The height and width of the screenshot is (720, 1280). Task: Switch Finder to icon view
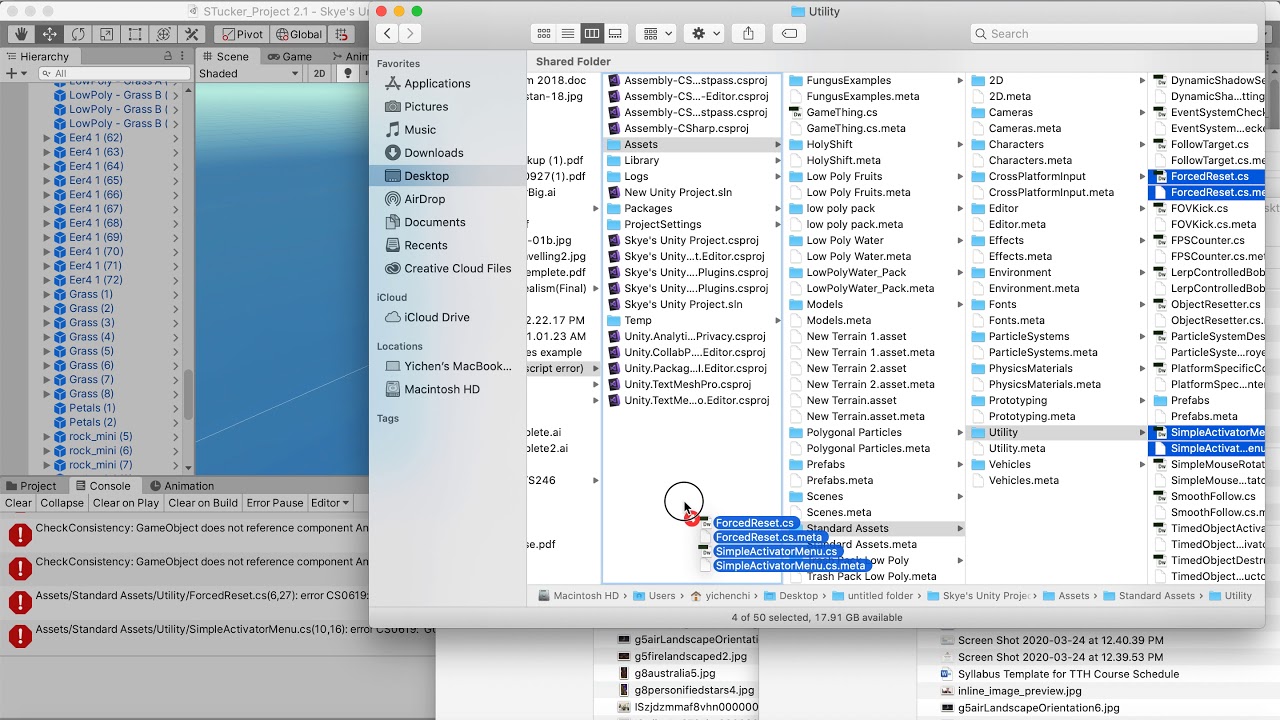point(544,33)
